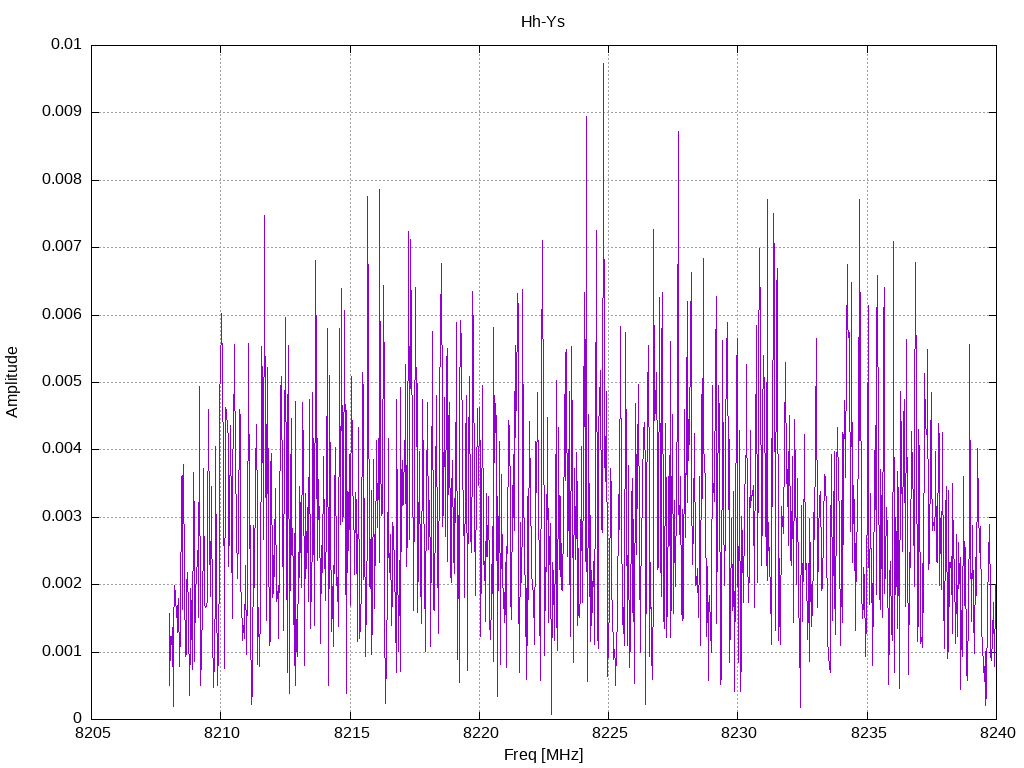Screen dimensions: 1024x768
Task: Click the y-axis value 0.004
Action: pyautogui.click(x=62, y=449)
